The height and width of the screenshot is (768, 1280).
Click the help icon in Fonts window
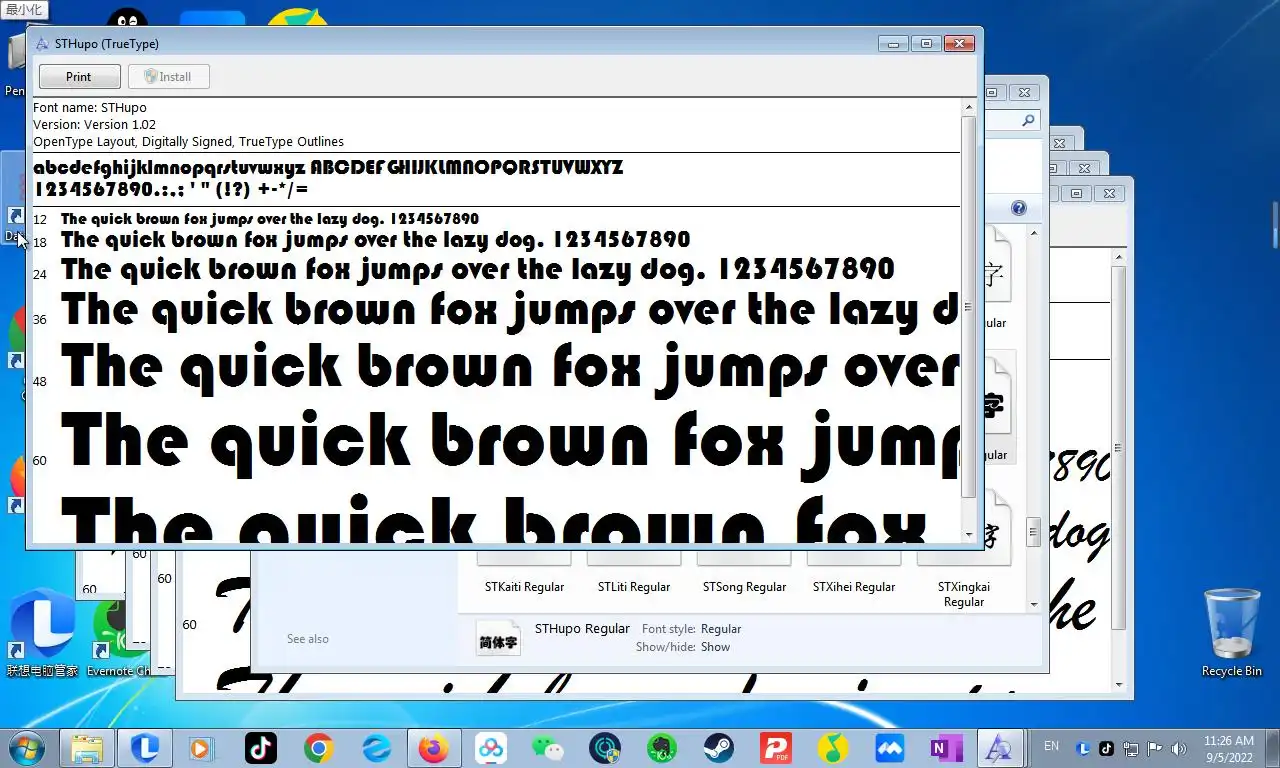coord(1019,208)
